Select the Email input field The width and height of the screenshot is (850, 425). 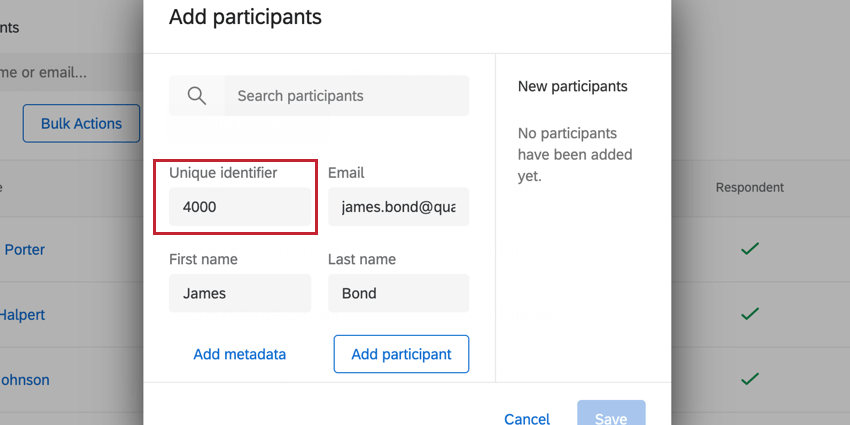398,207
